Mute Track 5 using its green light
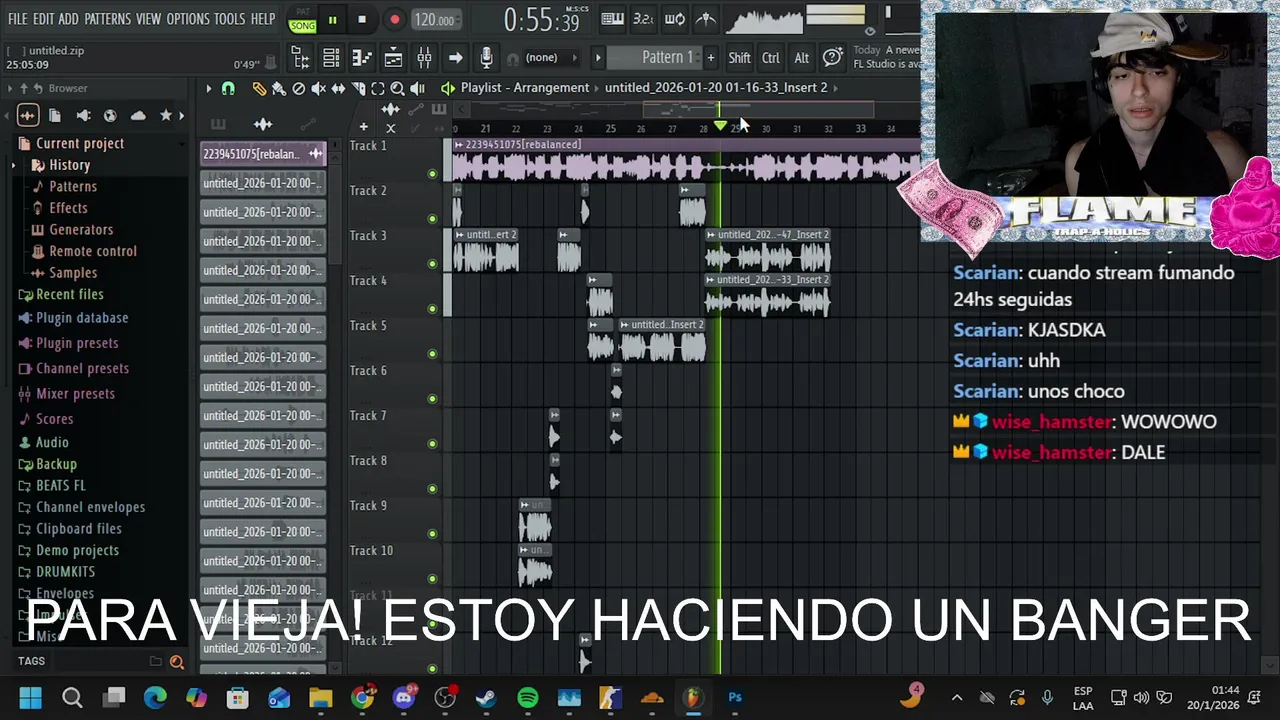The image size is (1280, 720). 432,354
